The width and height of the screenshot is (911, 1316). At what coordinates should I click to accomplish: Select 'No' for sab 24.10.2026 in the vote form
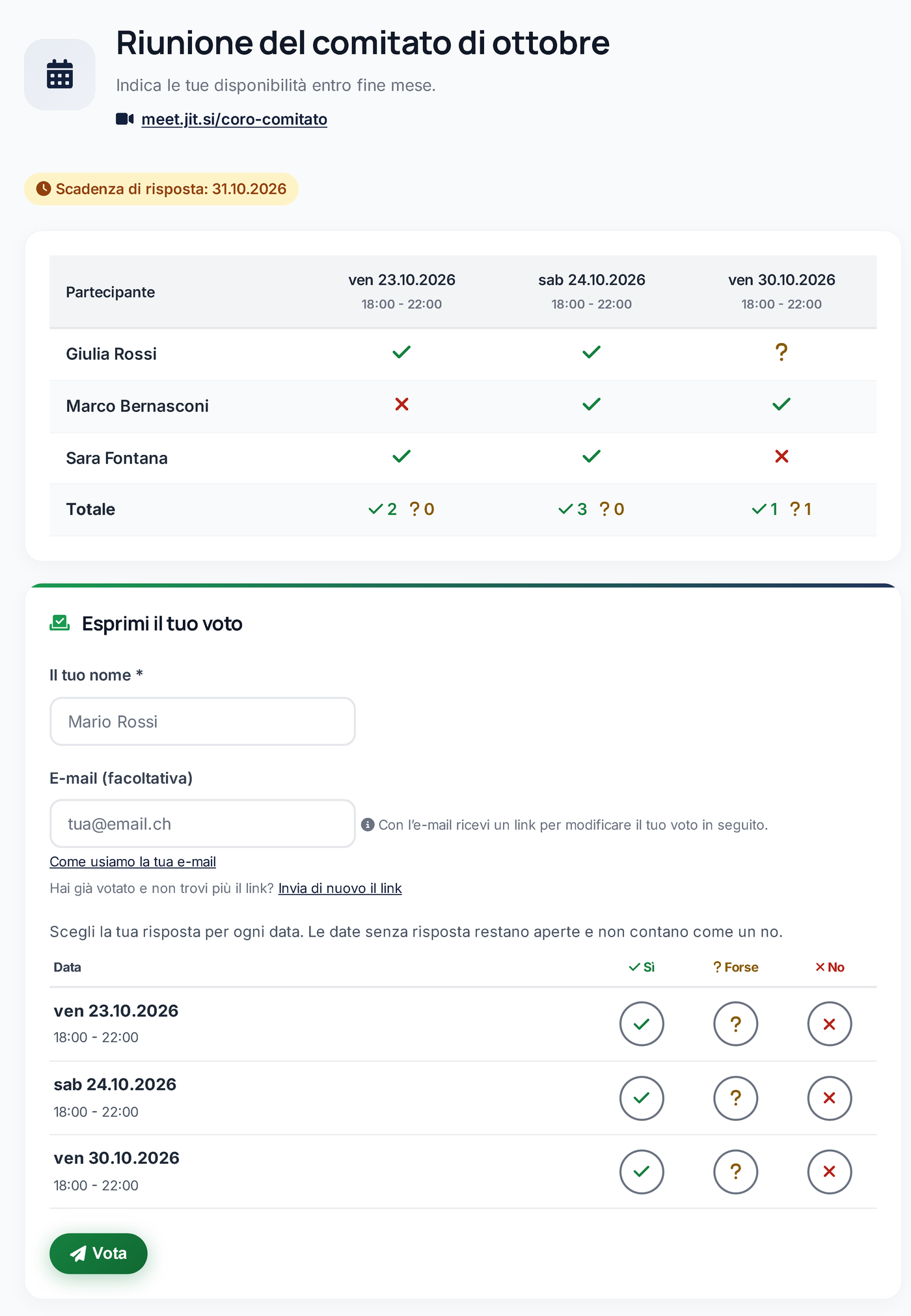tap(830, 1098)
